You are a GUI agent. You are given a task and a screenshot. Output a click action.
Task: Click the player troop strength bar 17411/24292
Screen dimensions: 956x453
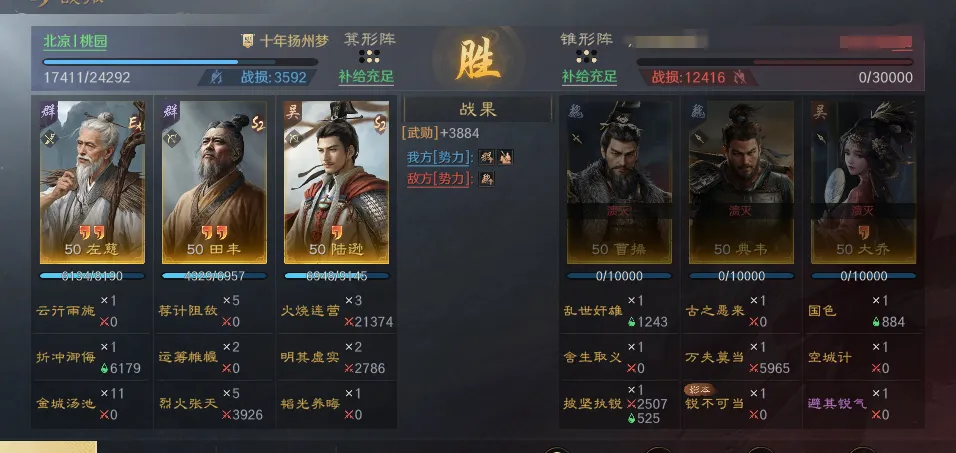(180, 62)
